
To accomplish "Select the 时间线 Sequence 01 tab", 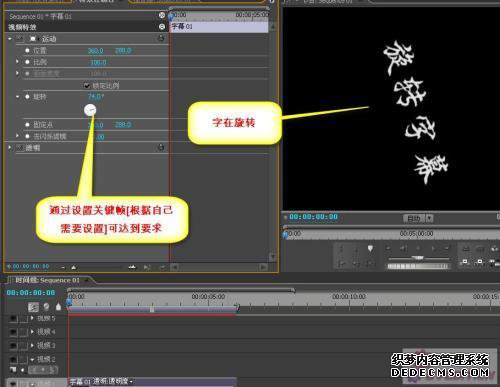I will coord(48,280).
